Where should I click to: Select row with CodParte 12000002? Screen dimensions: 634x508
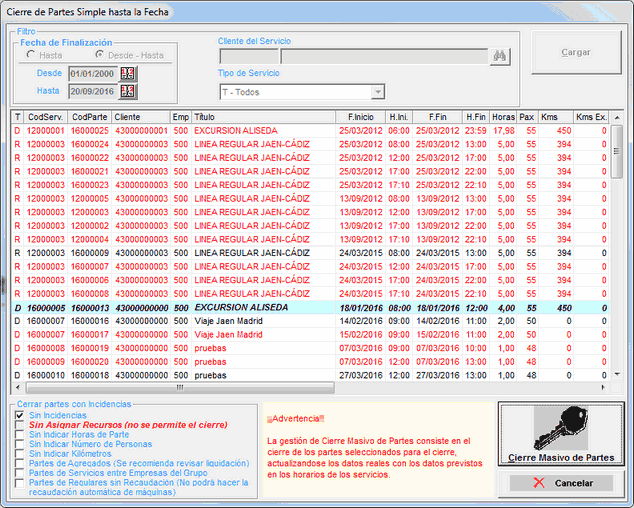311,226
